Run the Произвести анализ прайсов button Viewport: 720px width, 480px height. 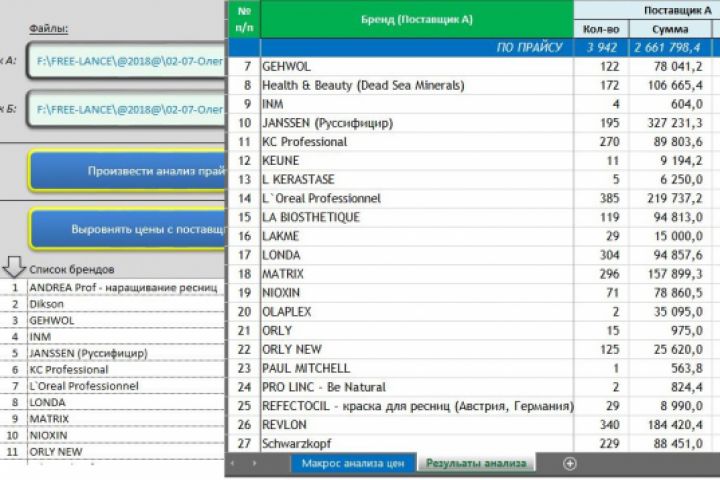tap(127, 171)
